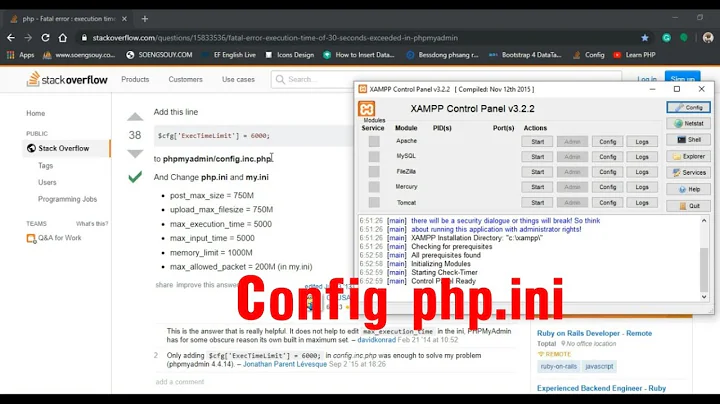Select Tags in left sidebar
Image resolution: width=720 pixels, height=404 pixels.
coord(45,165)
